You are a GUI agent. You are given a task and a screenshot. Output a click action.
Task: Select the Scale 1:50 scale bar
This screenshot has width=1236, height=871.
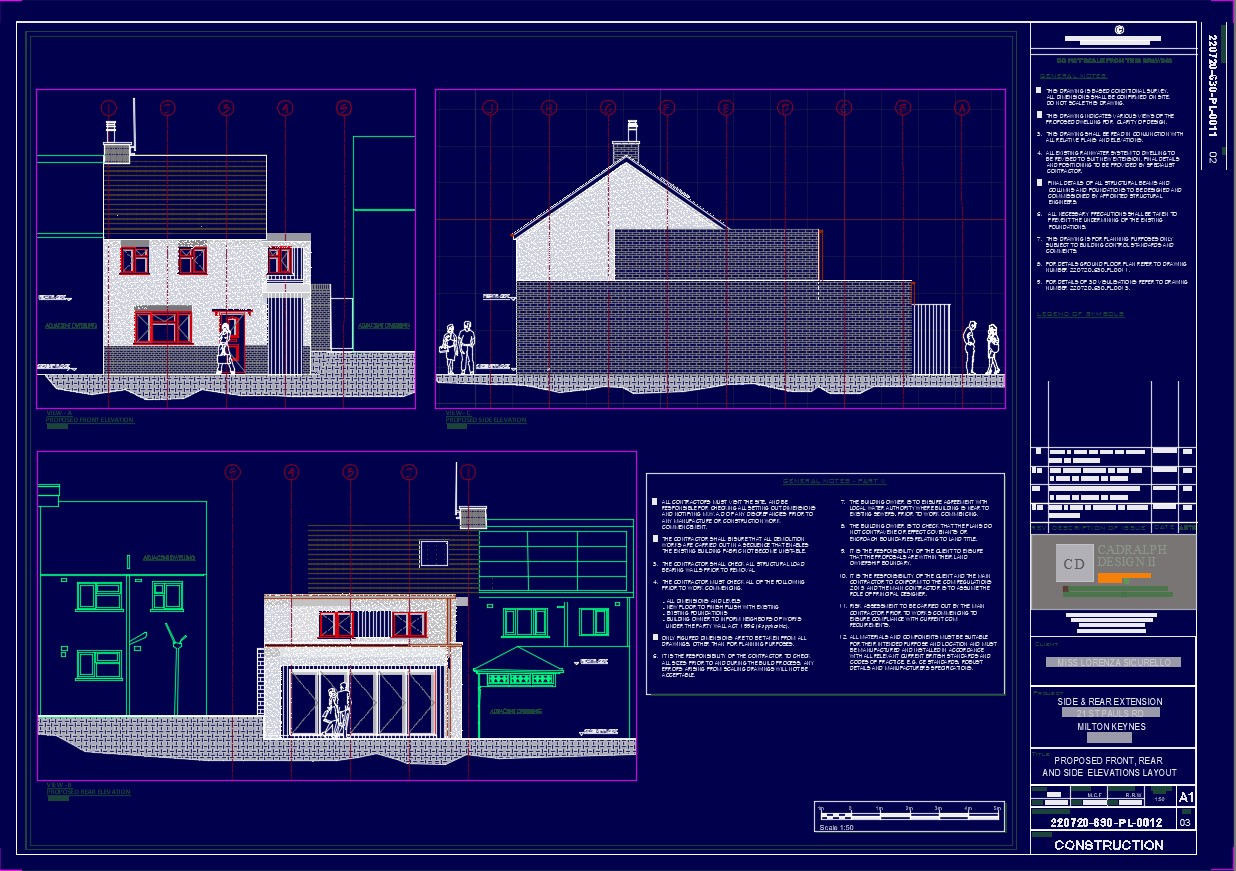click(908, 815)
